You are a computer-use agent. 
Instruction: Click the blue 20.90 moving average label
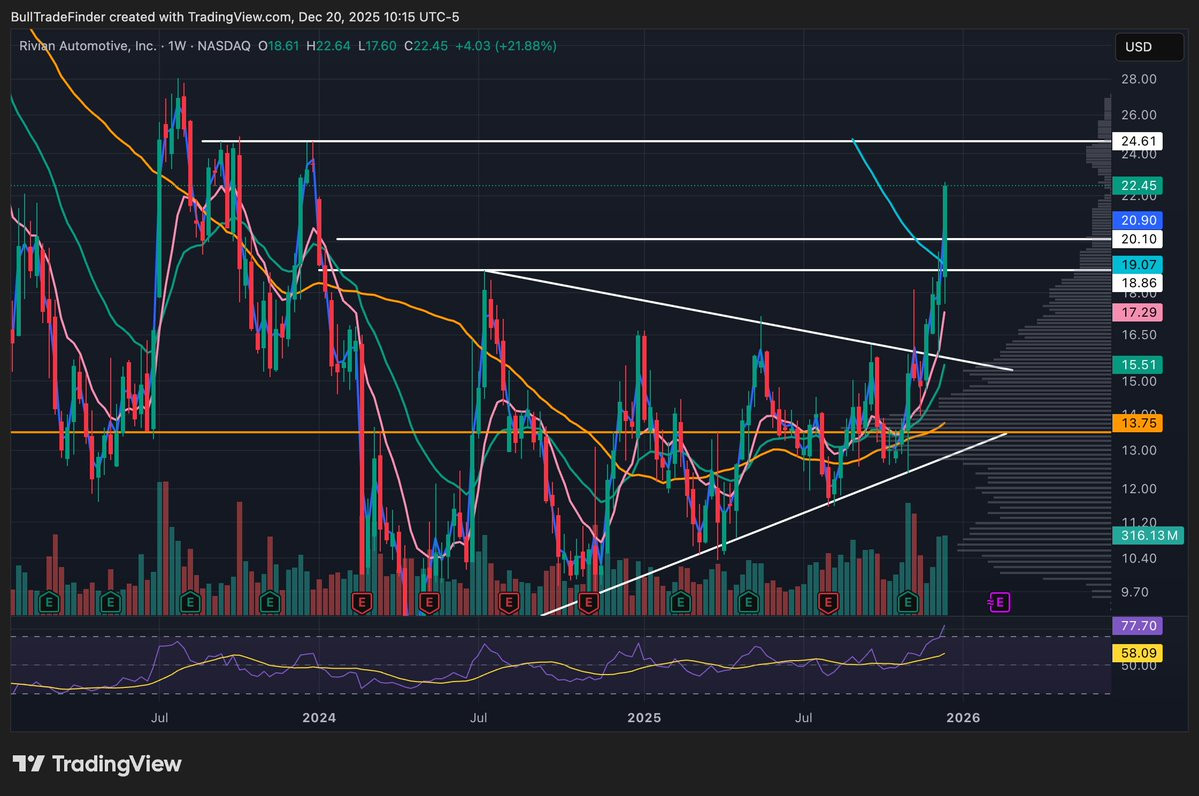tap(1137, 220)
